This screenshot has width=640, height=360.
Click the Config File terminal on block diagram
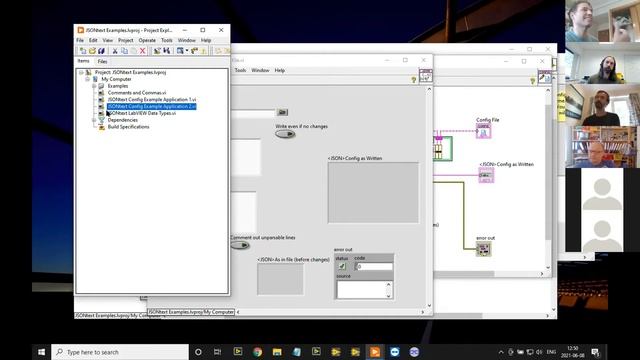coord(483,131)
